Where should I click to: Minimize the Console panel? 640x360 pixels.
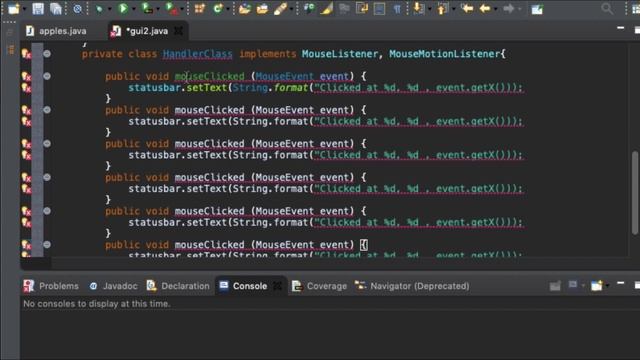click(620, 283)
